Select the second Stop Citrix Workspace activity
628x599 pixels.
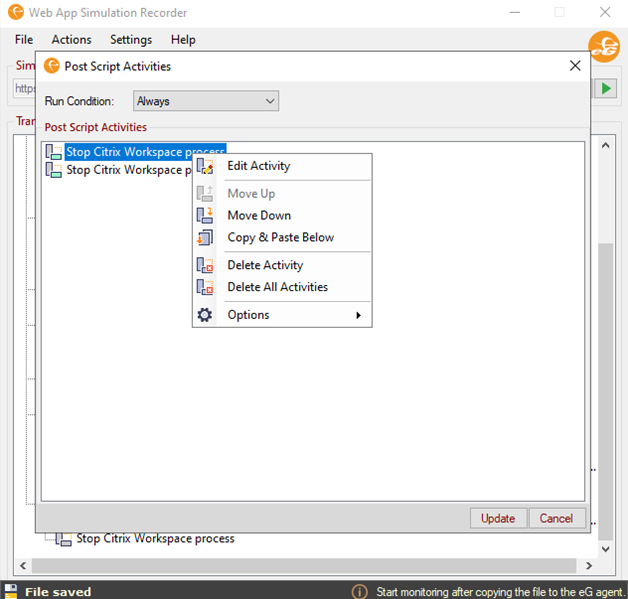click(129, 170)
